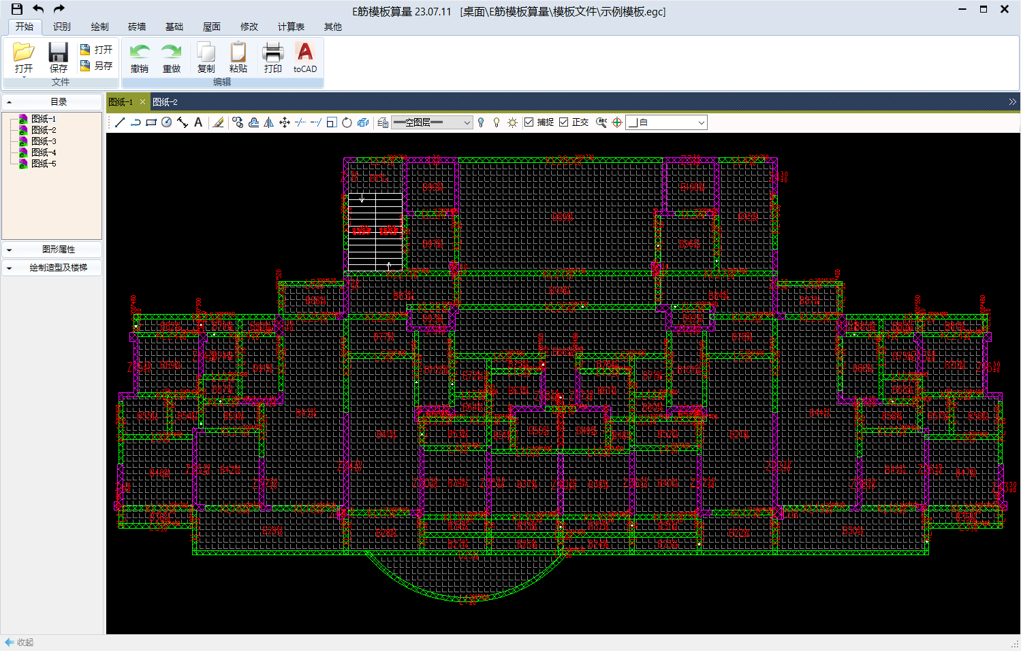Click the 另存 save-as button

(x=96, y=66)
